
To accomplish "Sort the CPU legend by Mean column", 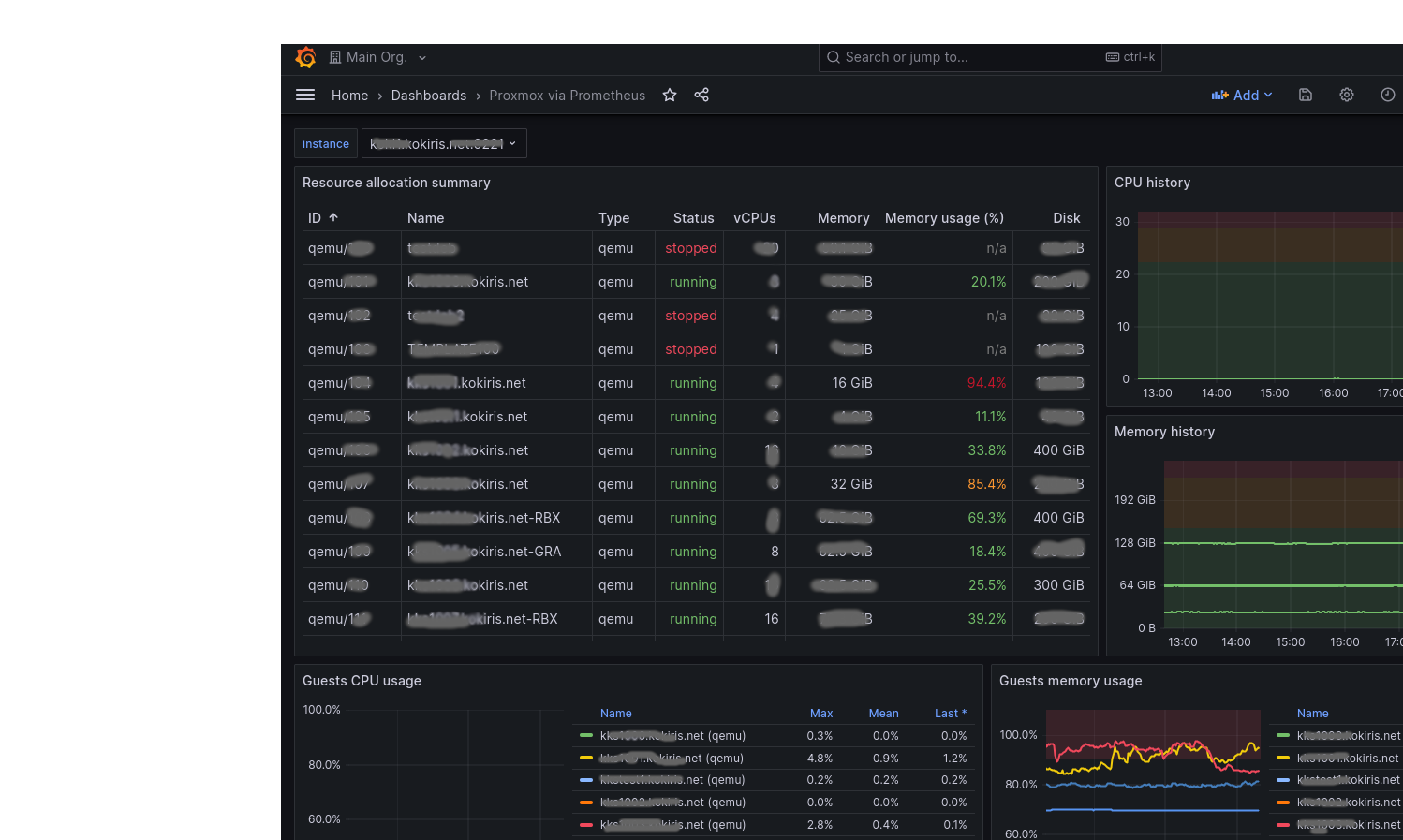I will 883,714.
